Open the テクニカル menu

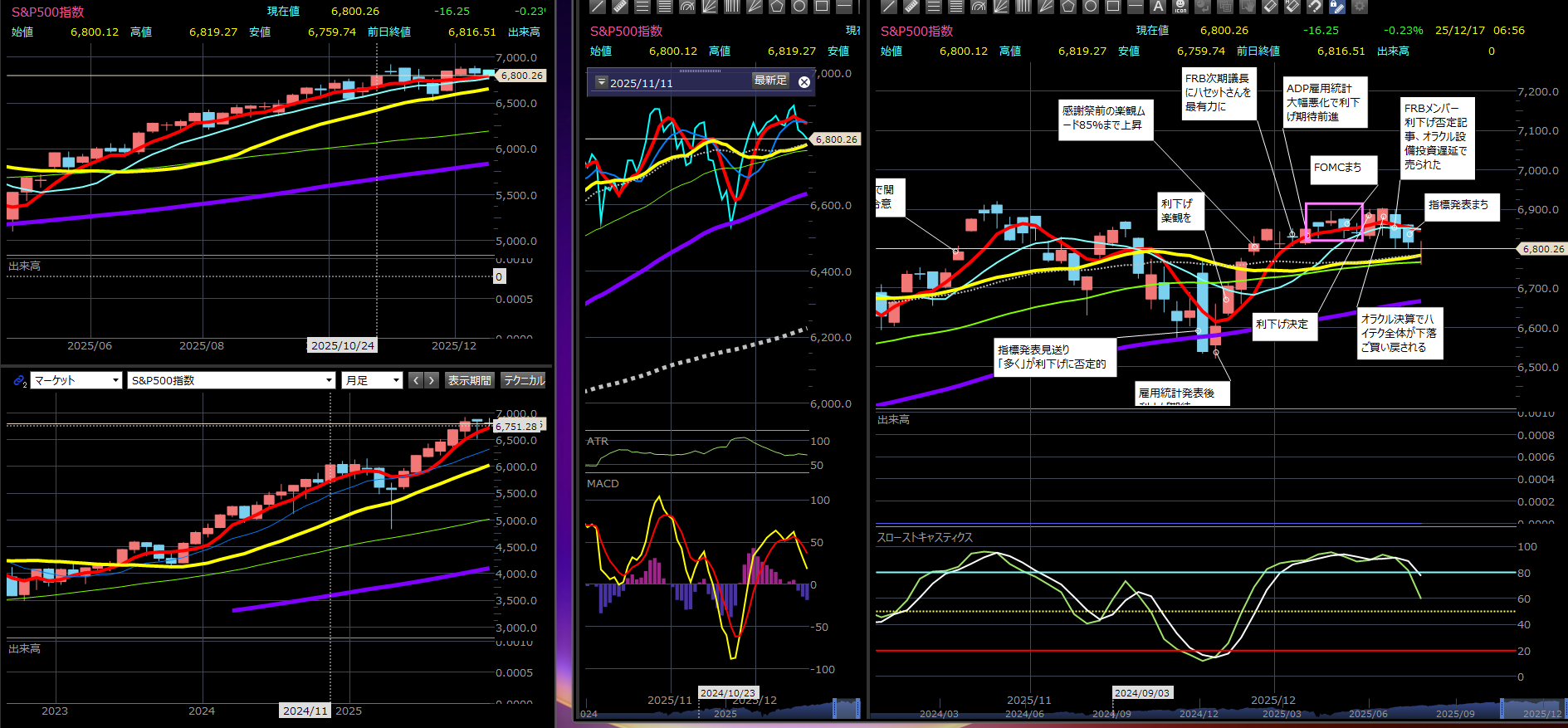[524, 380]
